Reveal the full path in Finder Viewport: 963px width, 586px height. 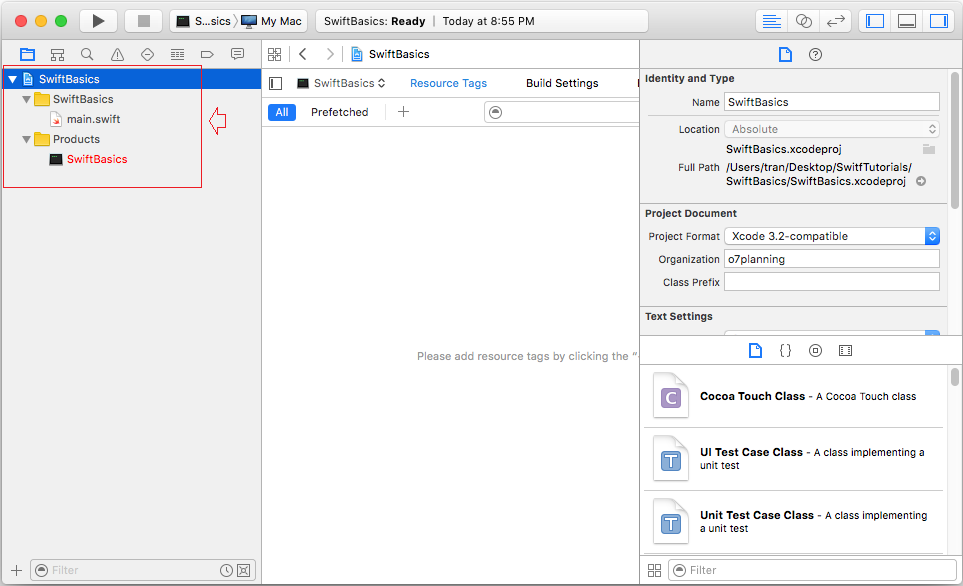click(x=921, y=181)
